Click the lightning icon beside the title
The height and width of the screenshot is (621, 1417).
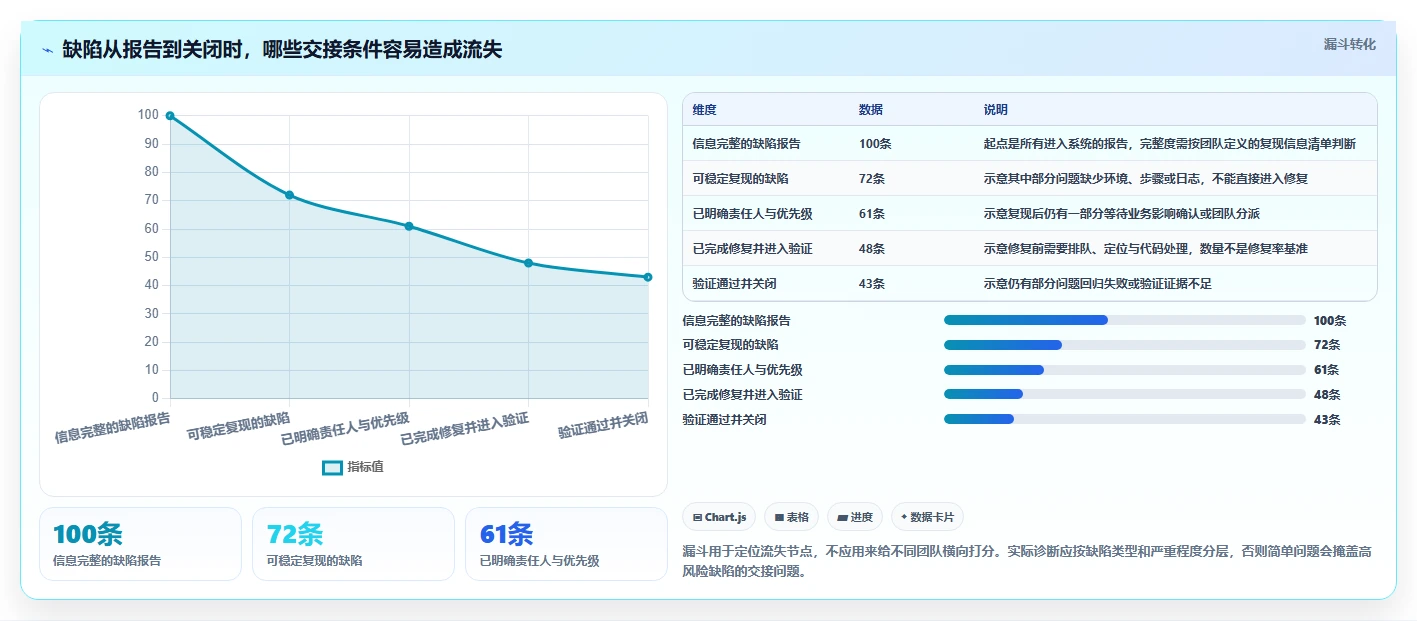(x=48, y=50)
